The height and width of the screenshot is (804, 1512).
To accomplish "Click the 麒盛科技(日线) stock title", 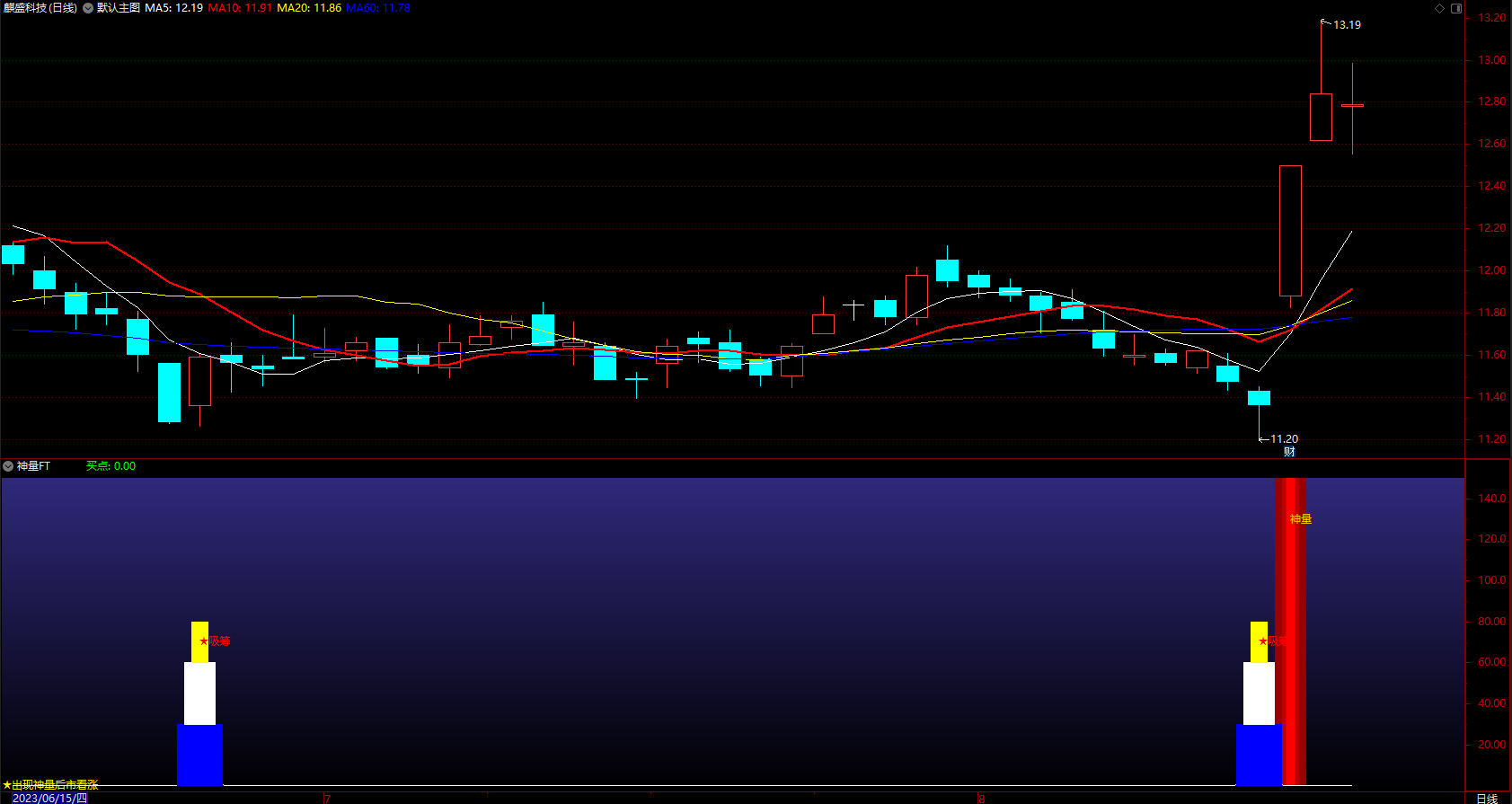I will [x=40, y=8].
